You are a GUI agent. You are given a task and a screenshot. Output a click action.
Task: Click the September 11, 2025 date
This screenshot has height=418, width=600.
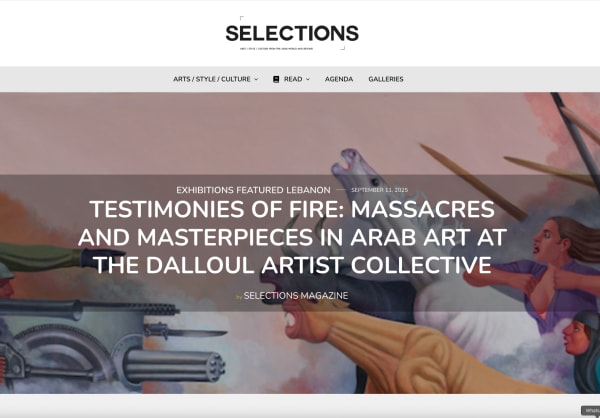[x=380, y=190]
